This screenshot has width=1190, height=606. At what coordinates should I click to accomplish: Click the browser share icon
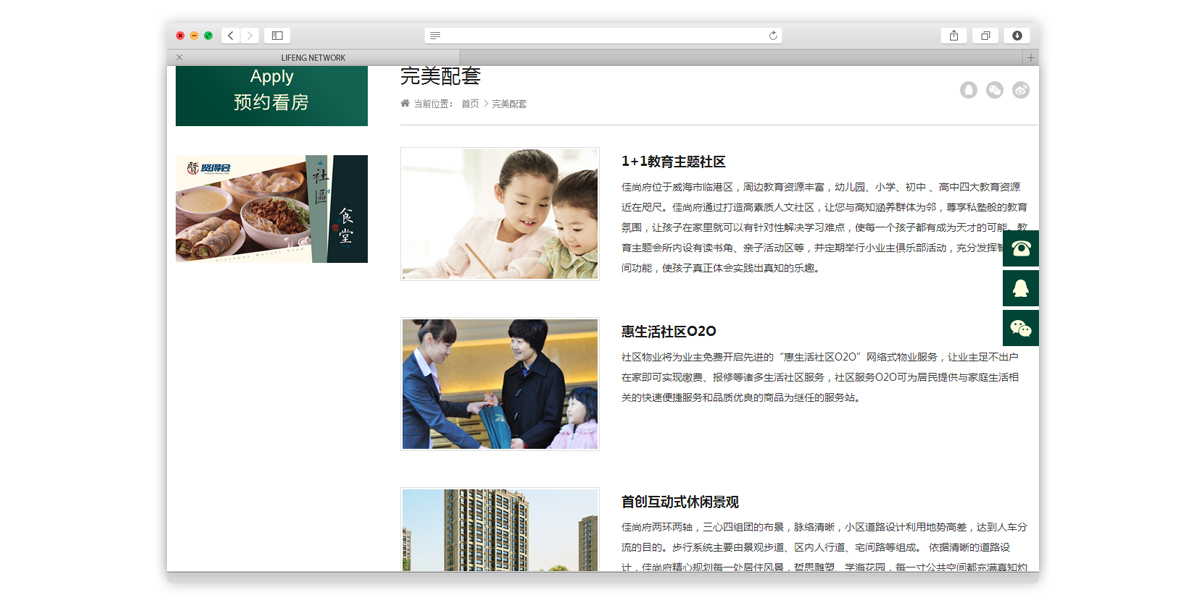point(954,36)
